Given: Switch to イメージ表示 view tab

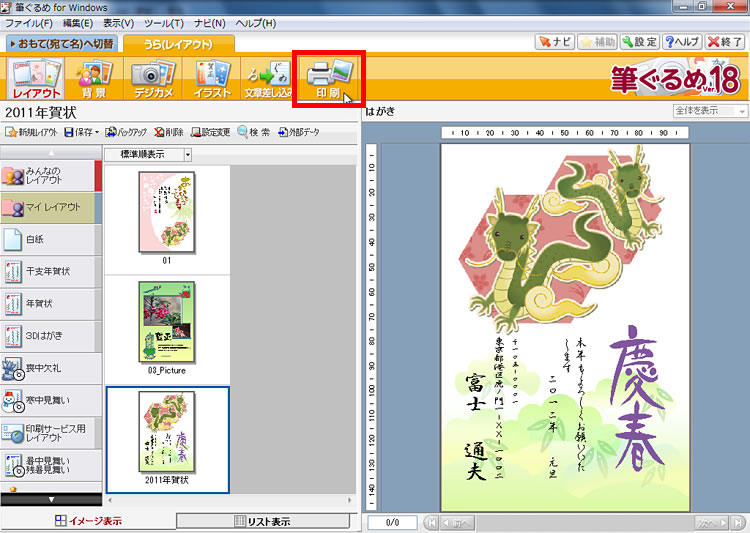Looking at the screenshot, I should coord(88,521).
